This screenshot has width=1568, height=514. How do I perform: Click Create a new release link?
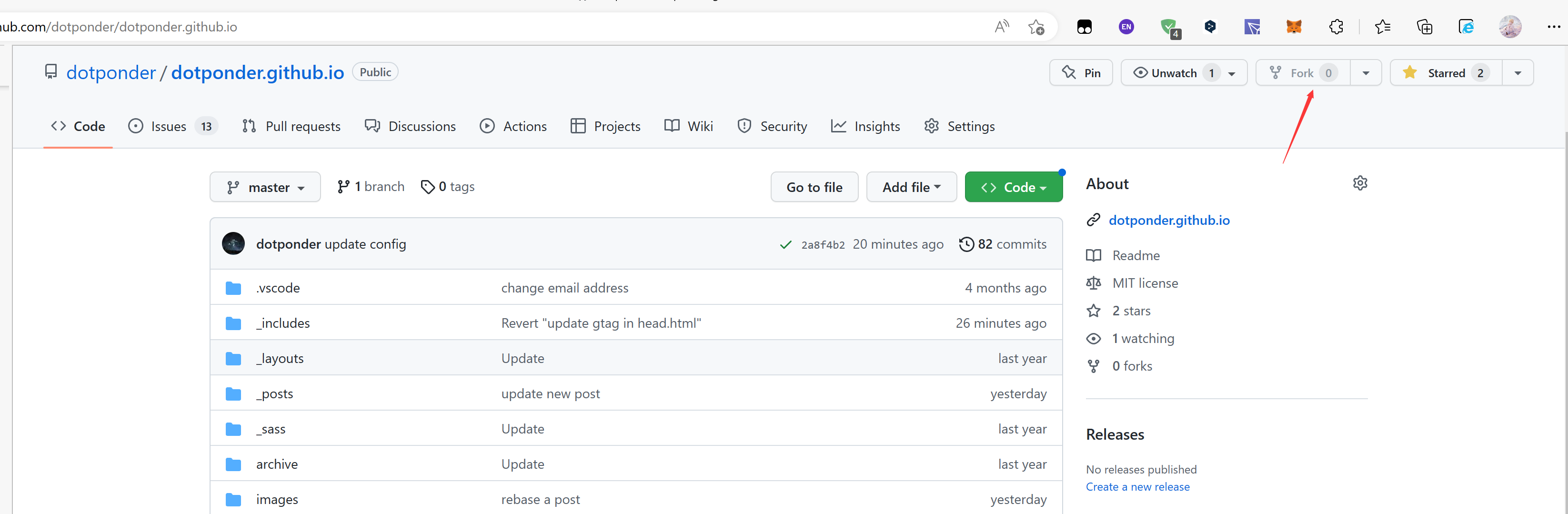pyautogui.click(x=1137, y=486)
